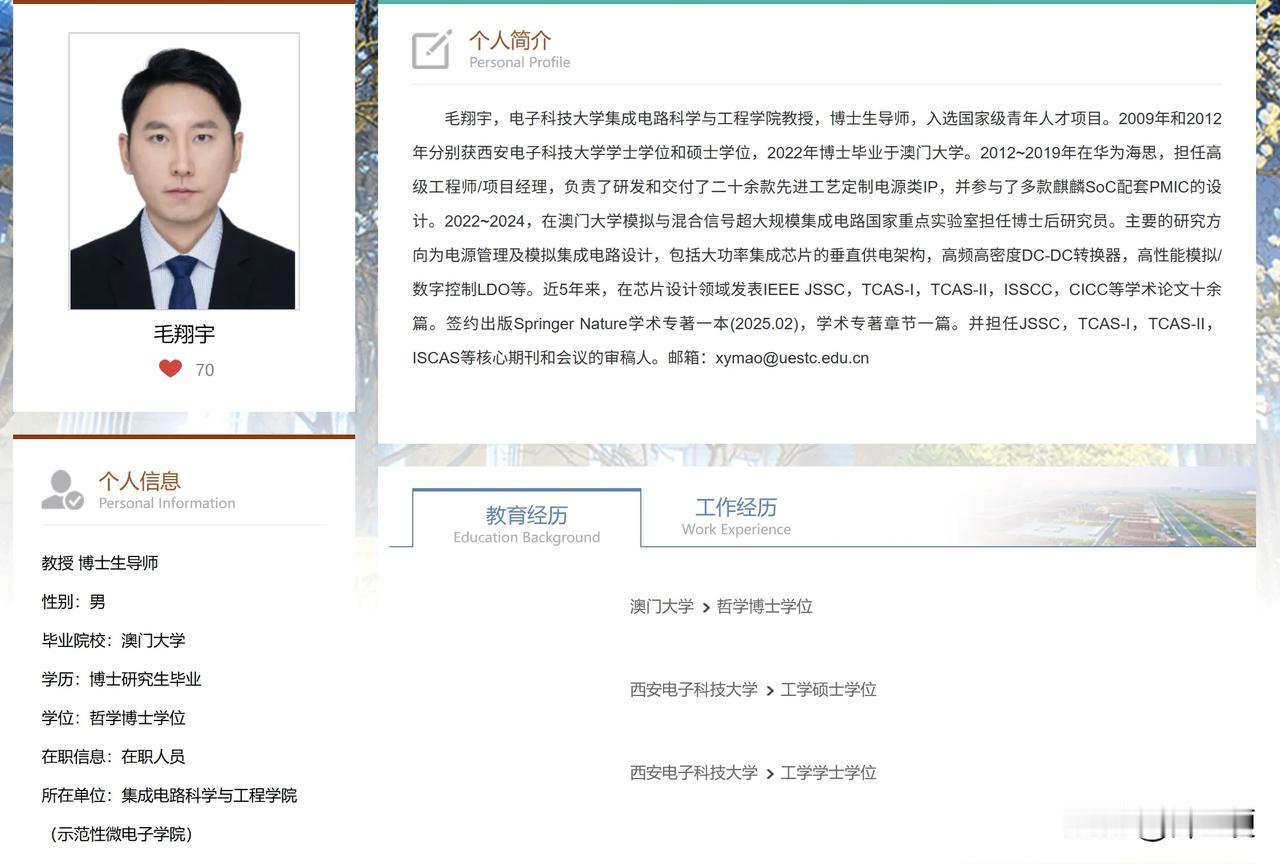Click the chevron before 工学学士学位
This screenshot has height=864, width=1280.
(770, 774)
